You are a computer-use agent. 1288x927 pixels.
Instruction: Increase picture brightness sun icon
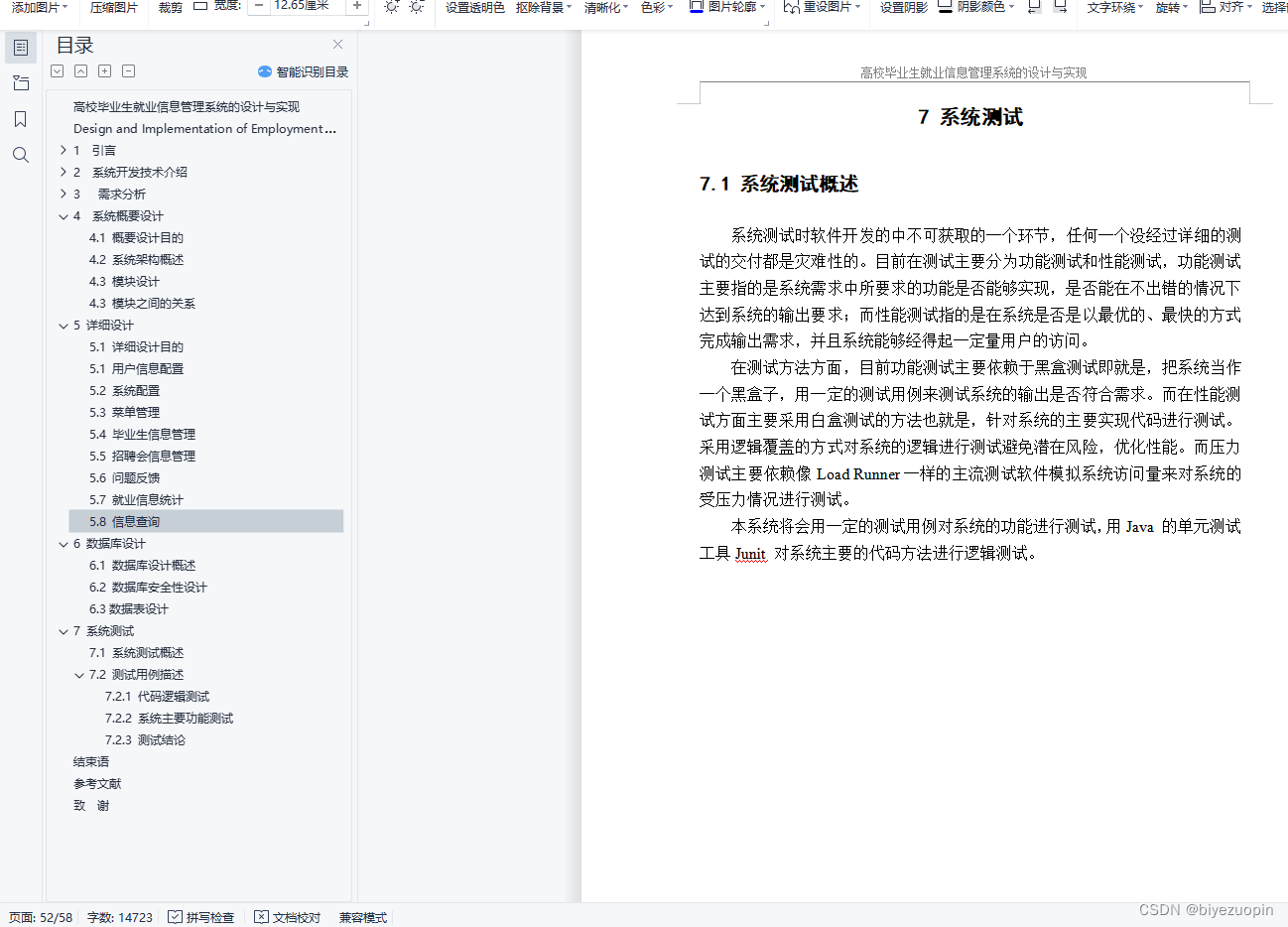pyautogui.click(x=392, y=7)
